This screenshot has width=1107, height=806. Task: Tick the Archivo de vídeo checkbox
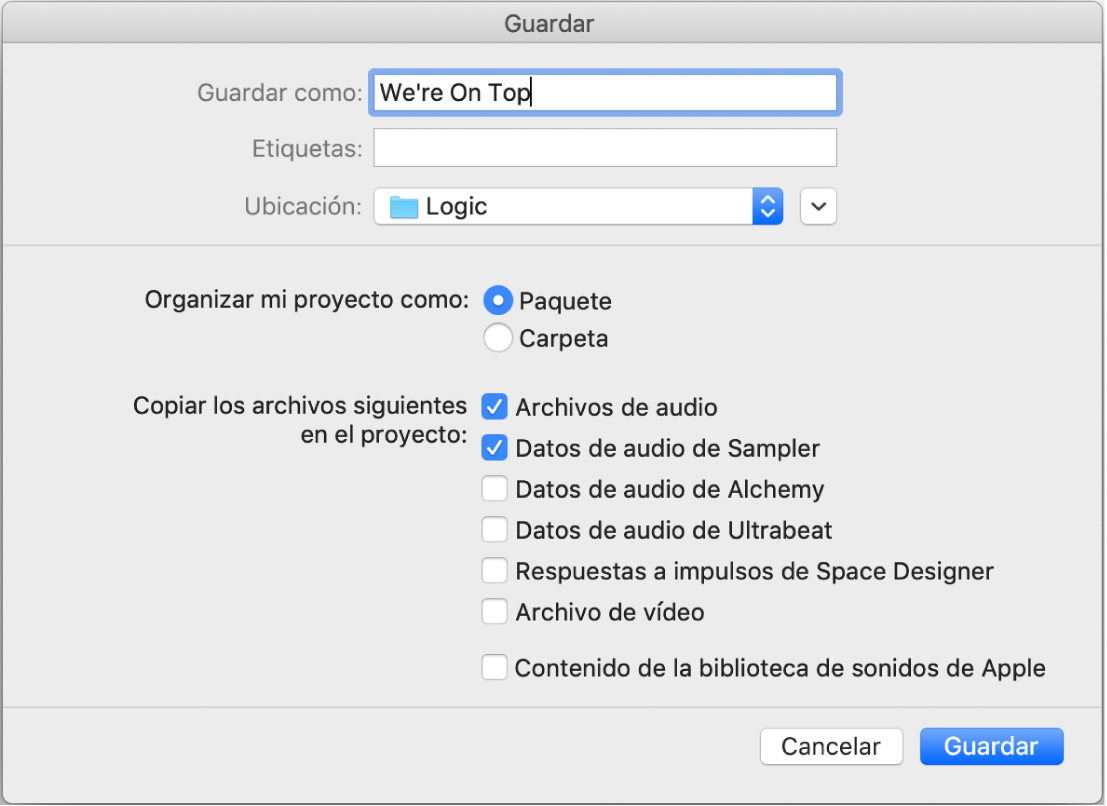[x=495, y=612]
